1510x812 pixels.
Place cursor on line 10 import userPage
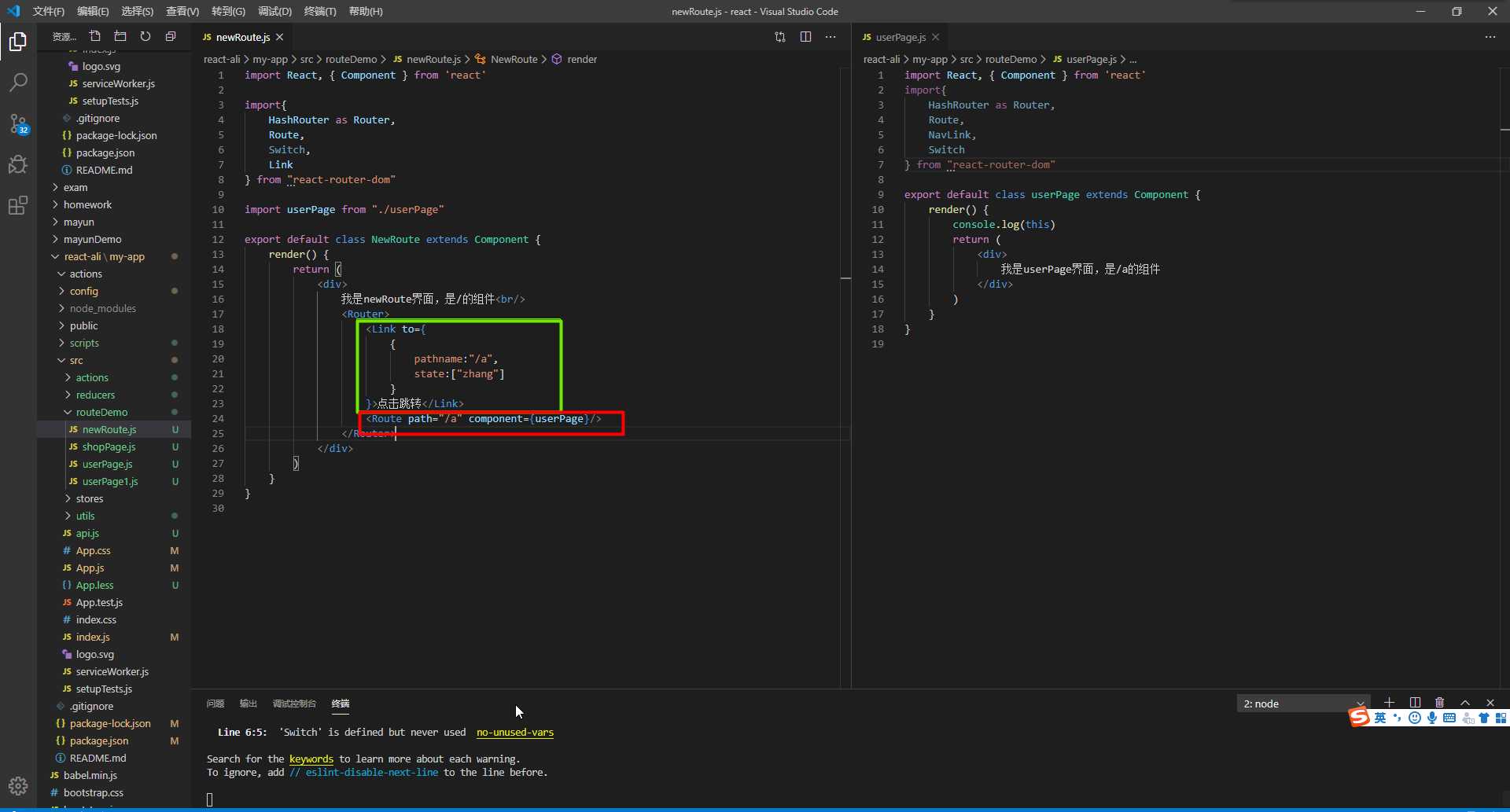tap(344, 209)
